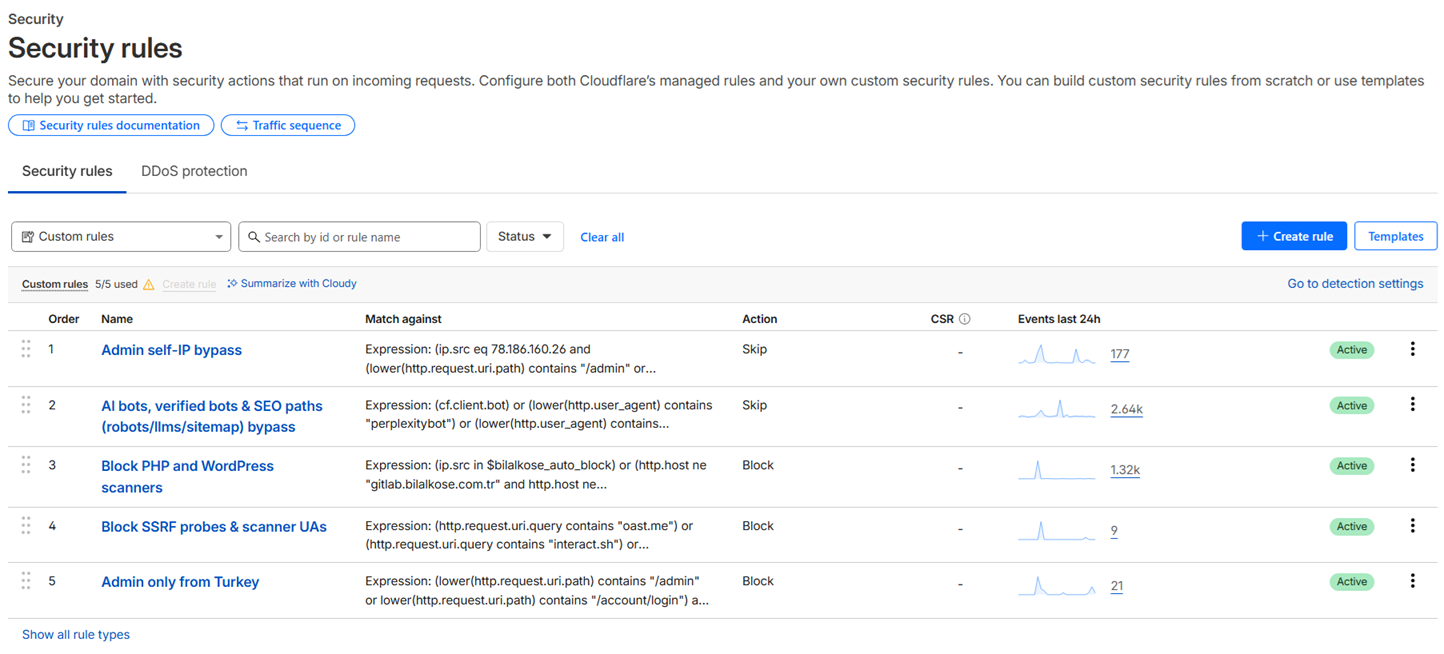This screenshot has width=1444, height=654.
Task: Open the Block SSRF probes & scanner UAs rule
Action: [x=214, y=526]
